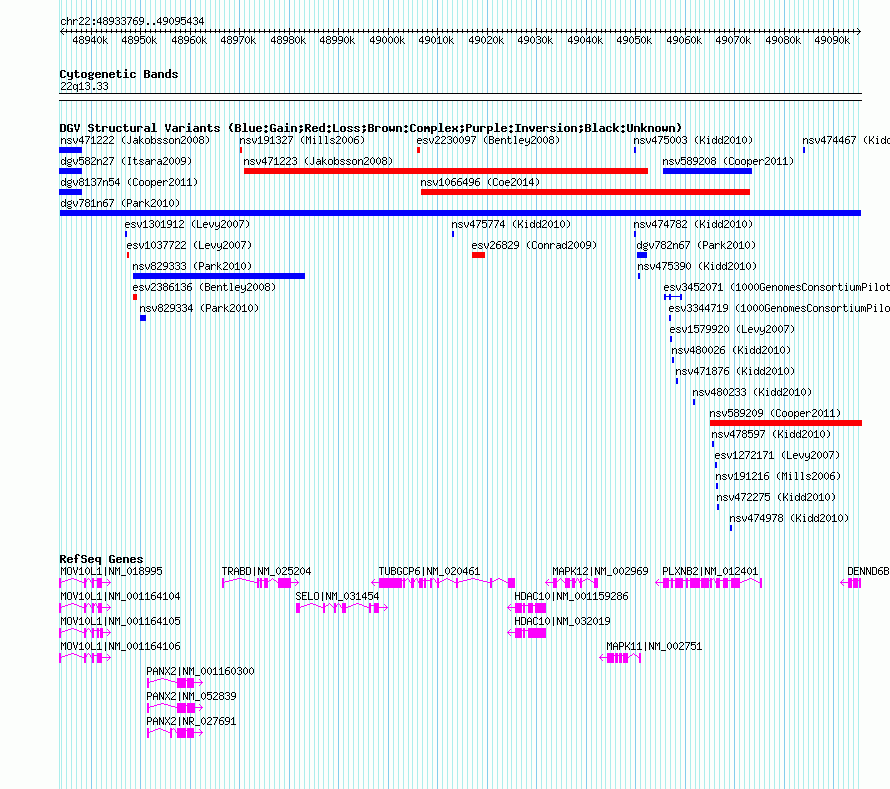The width and height of the screenshot is (890, 789).
Task: Select esv2386136 (Bentley2008) variant label
Action: click(x=204, y=287)
